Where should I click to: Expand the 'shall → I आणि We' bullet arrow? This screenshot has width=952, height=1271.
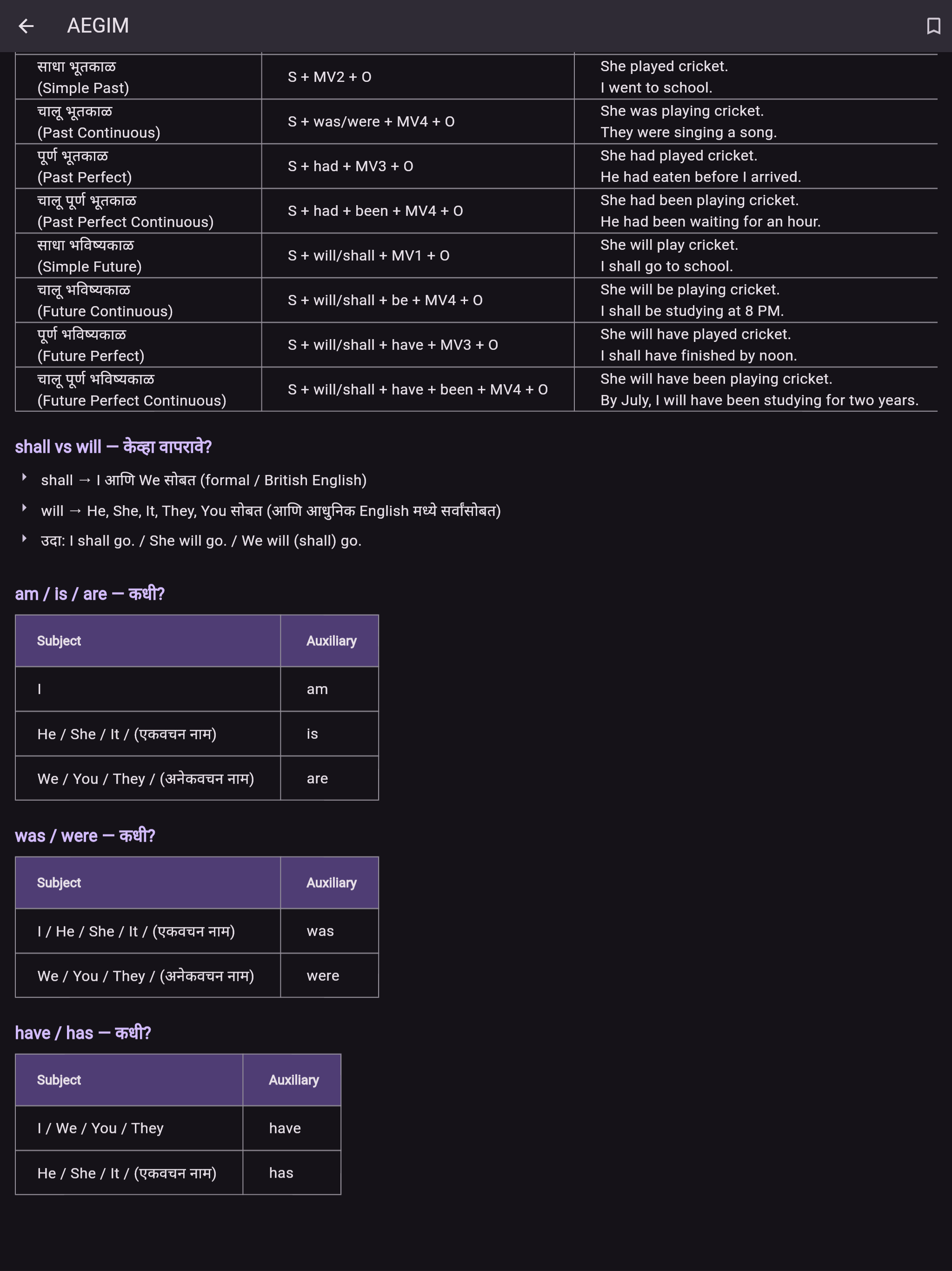click(24, 477)
